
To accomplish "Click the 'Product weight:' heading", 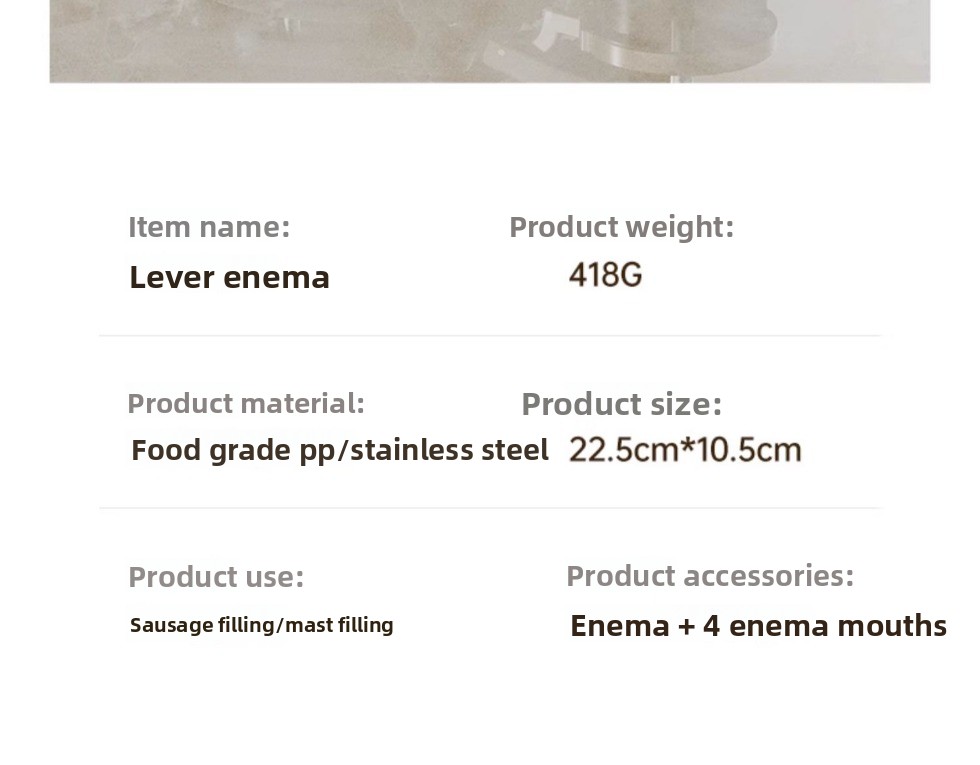I will point(622,228).
